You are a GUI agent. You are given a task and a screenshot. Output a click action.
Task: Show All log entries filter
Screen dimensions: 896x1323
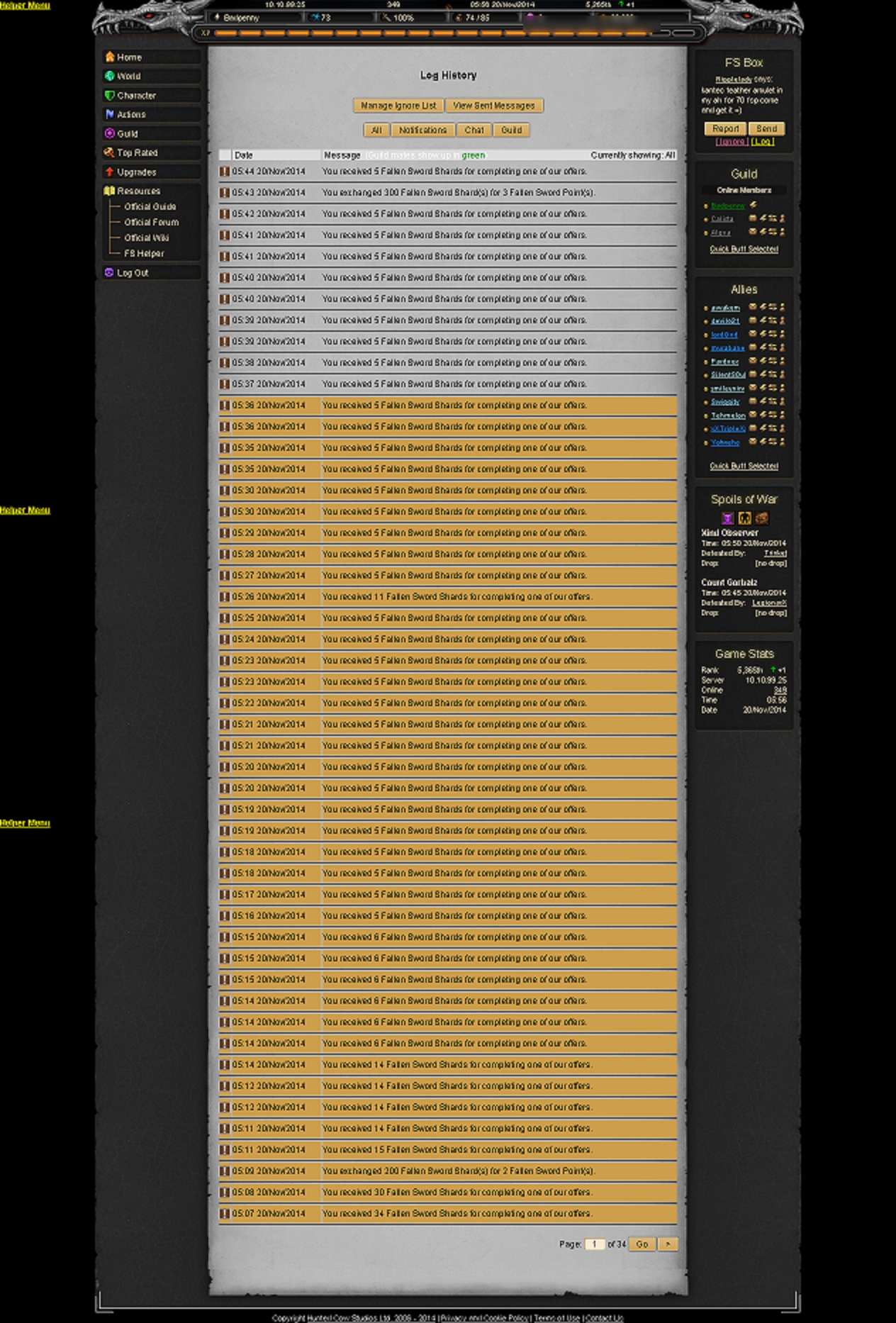pos(376,130)
